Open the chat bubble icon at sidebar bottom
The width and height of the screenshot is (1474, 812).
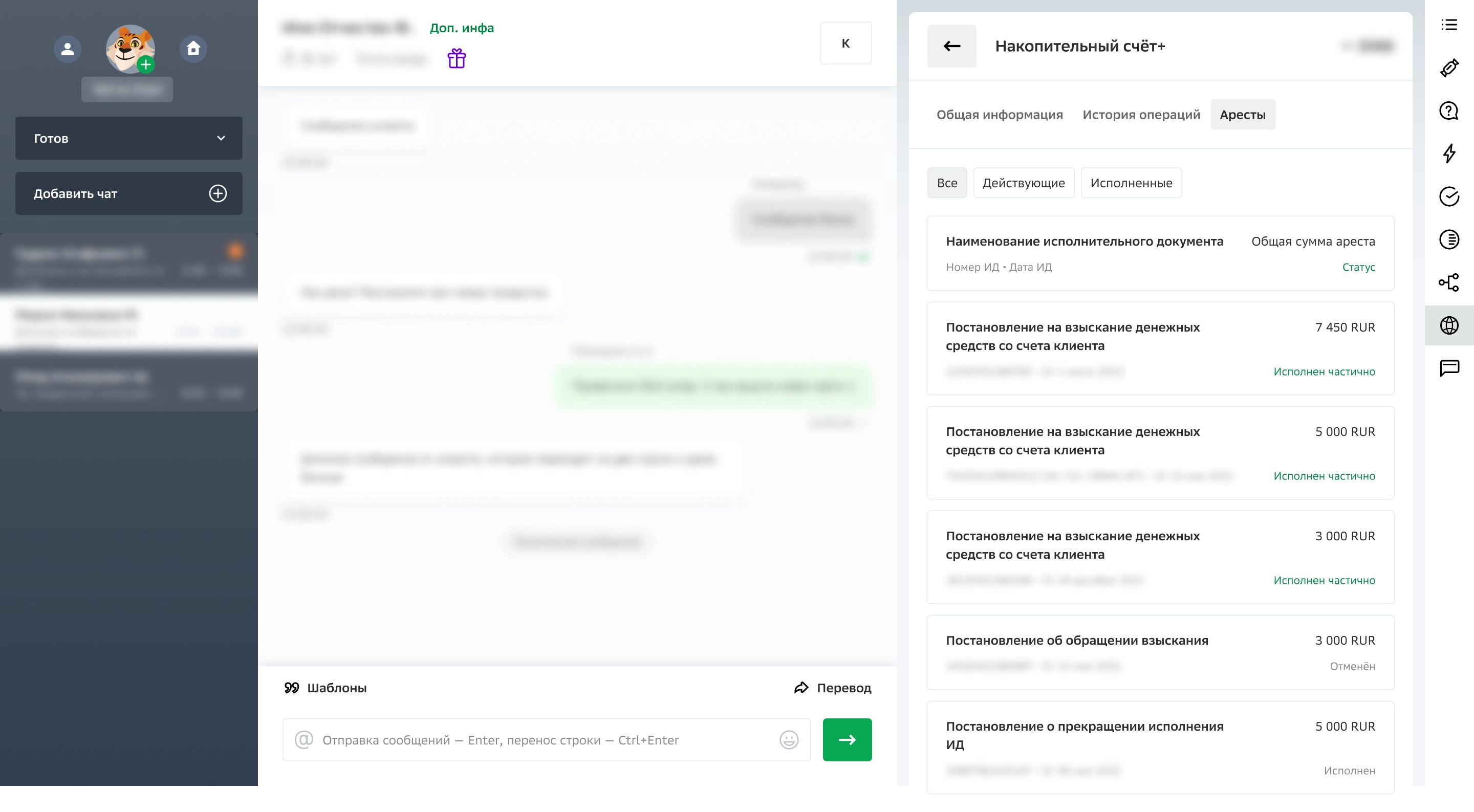pos(1449,368)
